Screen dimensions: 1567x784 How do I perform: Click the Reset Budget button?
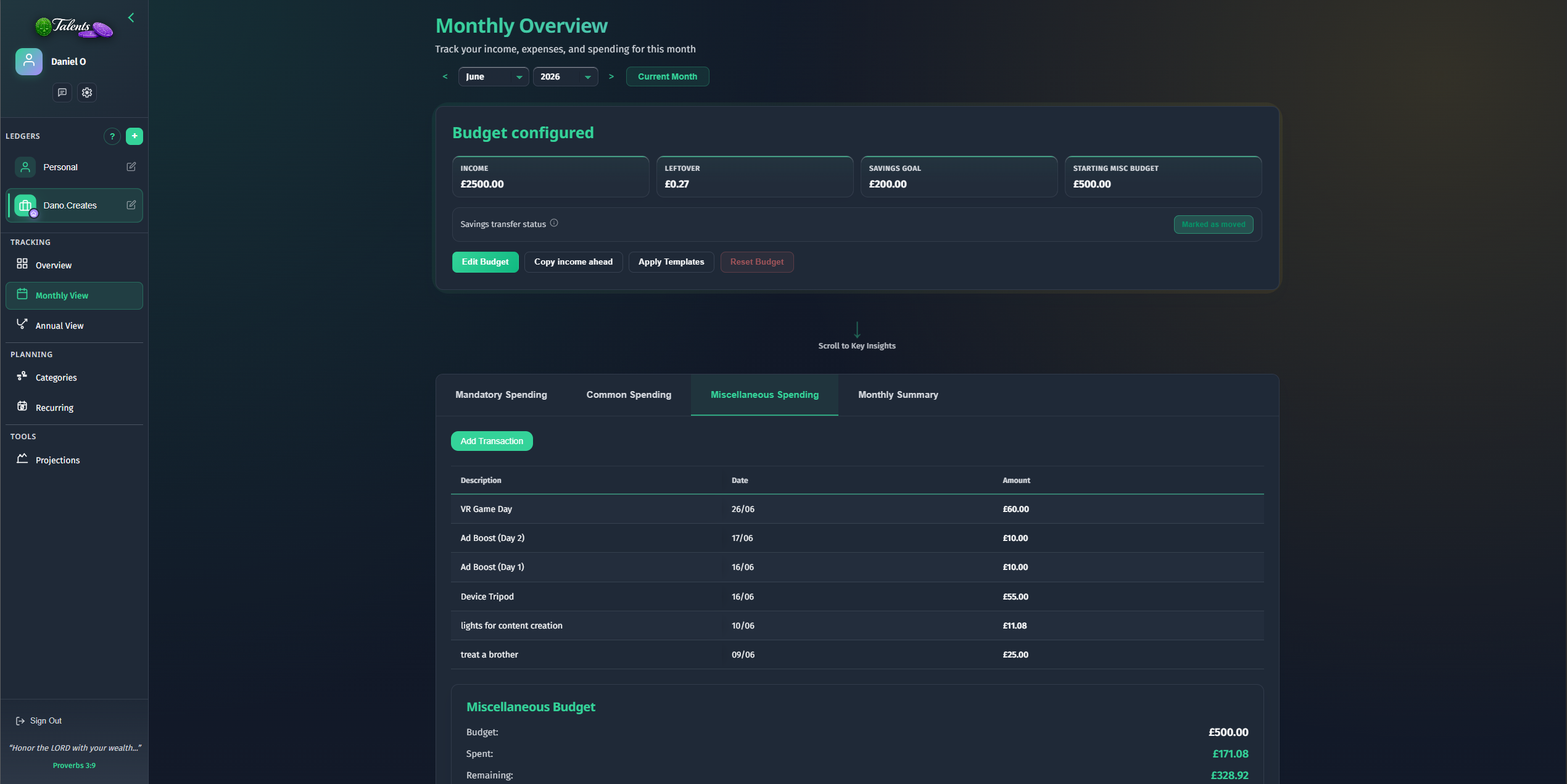[x=756, y=262]
